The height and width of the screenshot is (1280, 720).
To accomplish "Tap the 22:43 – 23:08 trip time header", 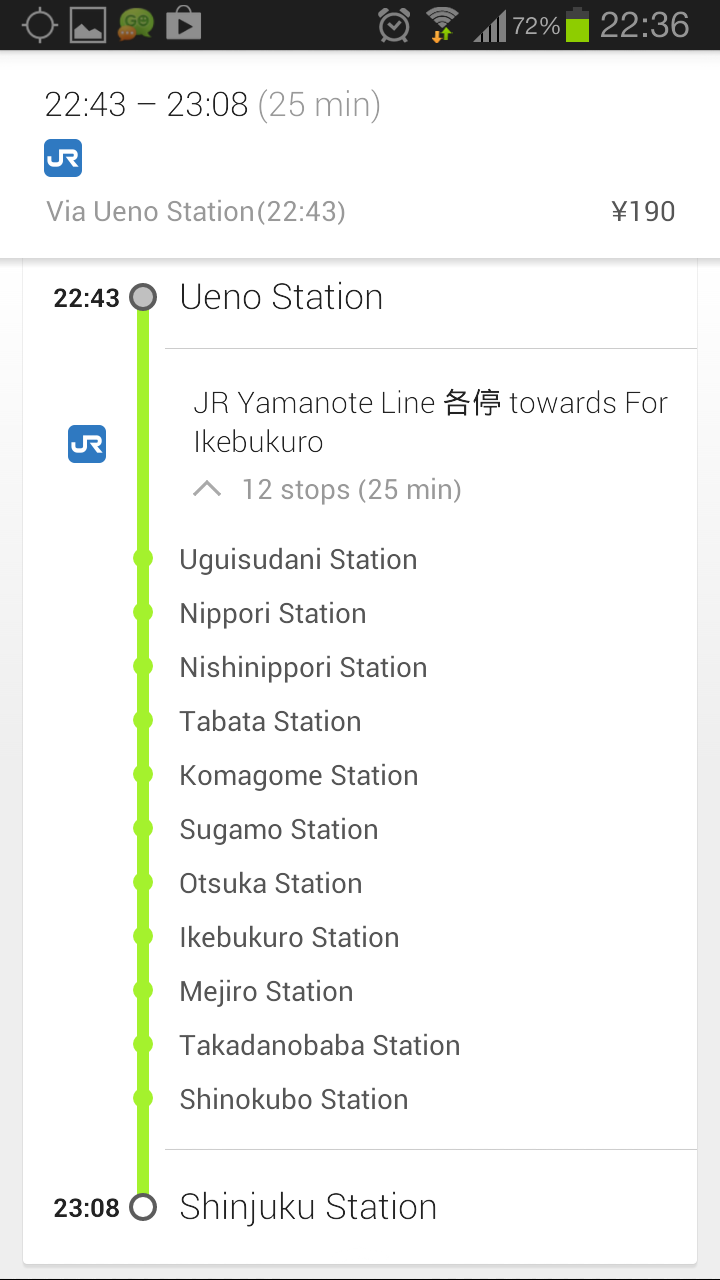I will point(213,104).
